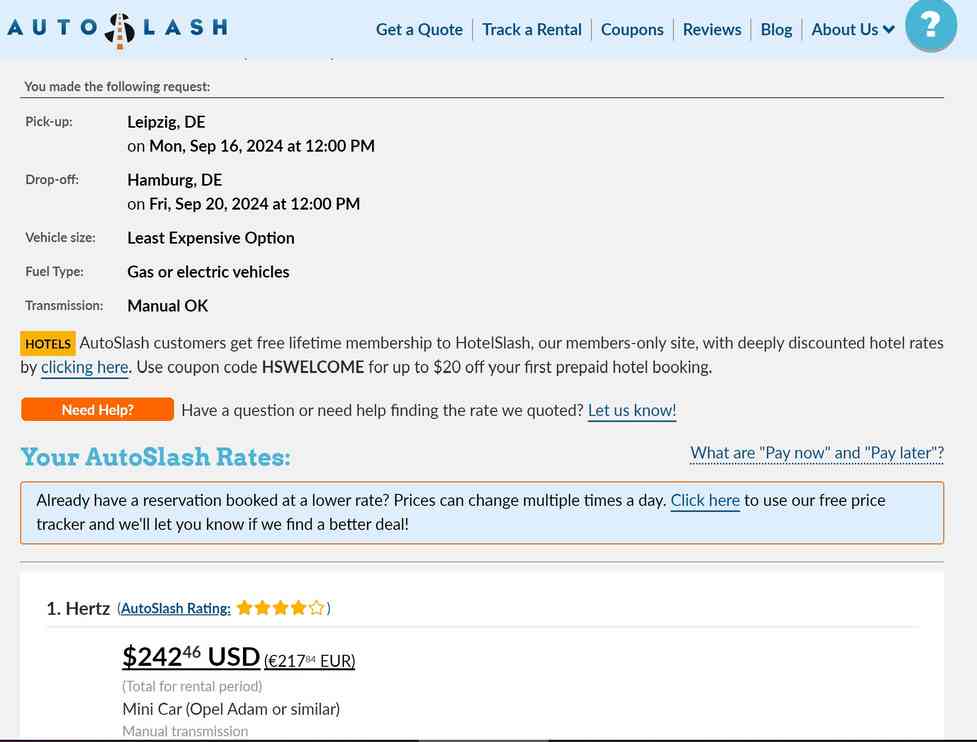
Task: Click the 'Manual transmission' text under Hertz
Action: (185, 731)
